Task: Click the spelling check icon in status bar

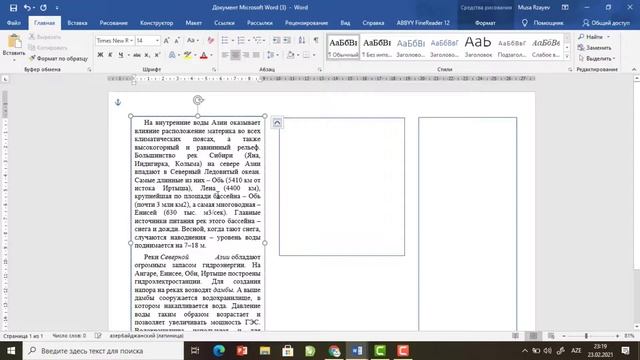Action: 98,336
